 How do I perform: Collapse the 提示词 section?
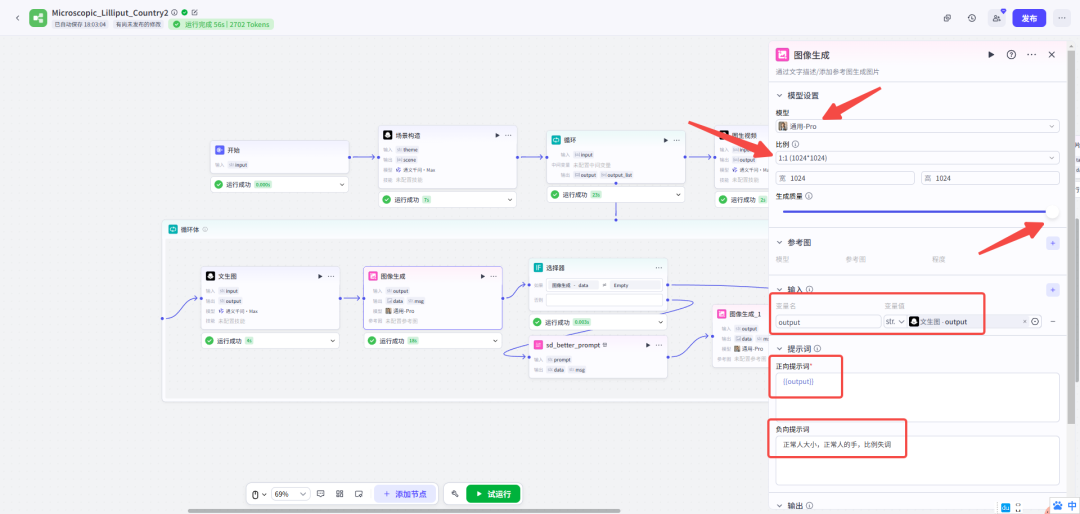tap(780, 349)
